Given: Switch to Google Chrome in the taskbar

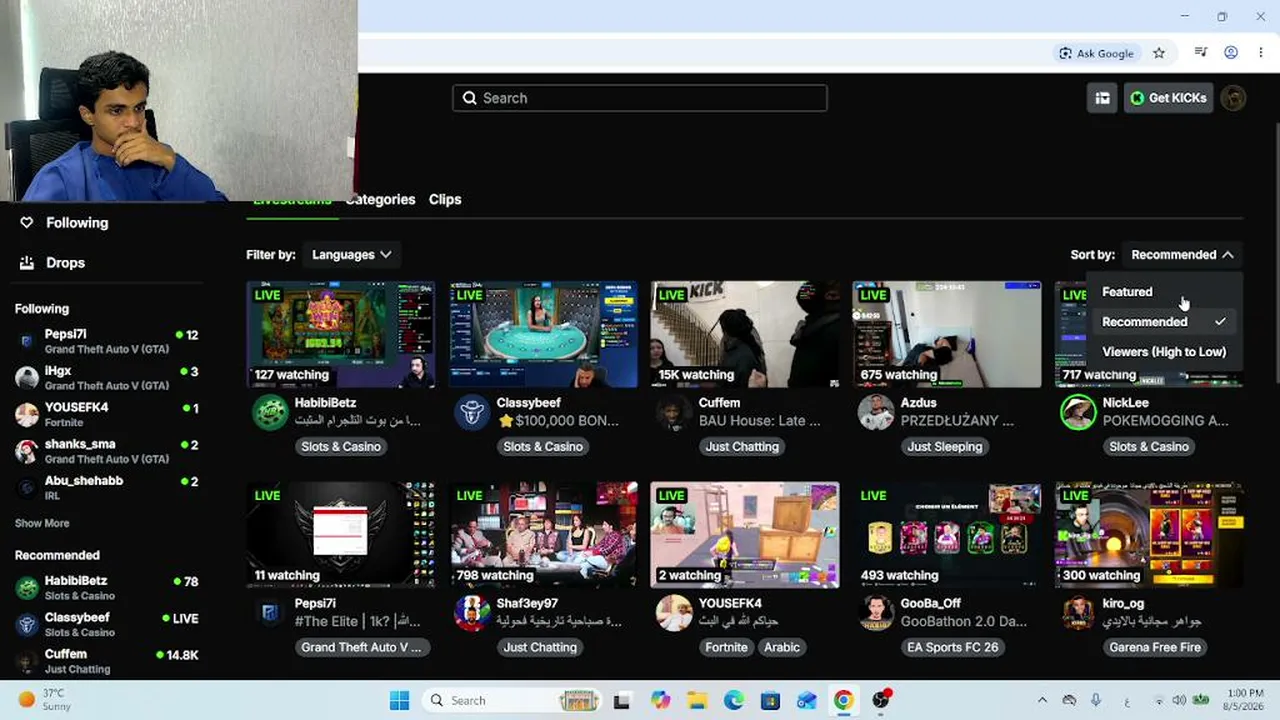Looking at the screenshot, I should click(x=844, y=700).
